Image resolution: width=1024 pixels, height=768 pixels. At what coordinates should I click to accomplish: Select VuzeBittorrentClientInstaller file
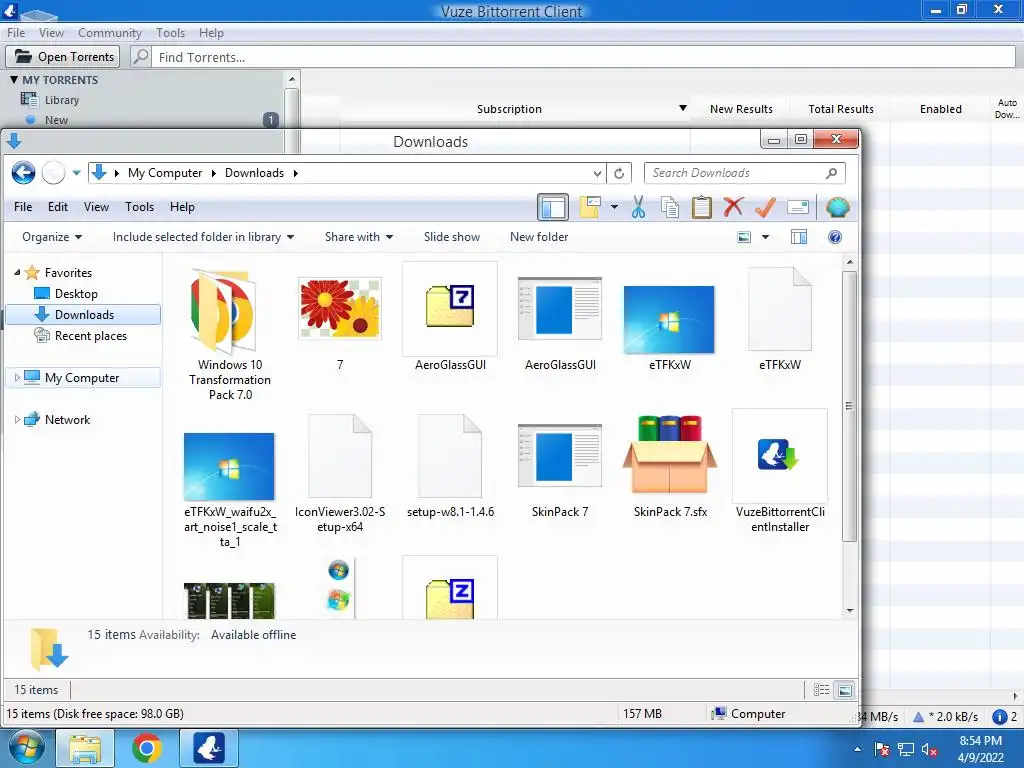point(780,472)
